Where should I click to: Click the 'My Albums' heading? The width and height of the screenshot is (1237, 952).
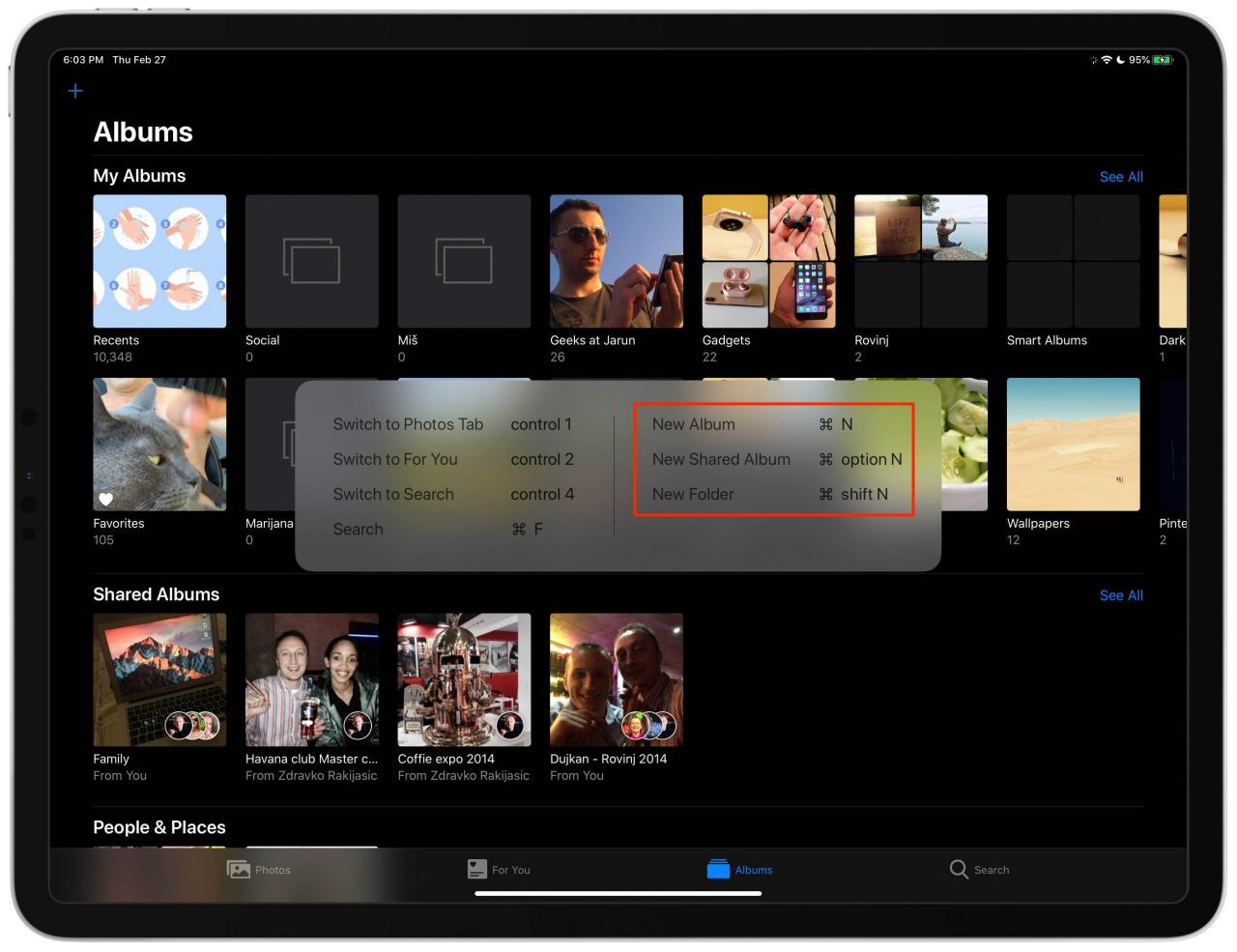[139, 176]
